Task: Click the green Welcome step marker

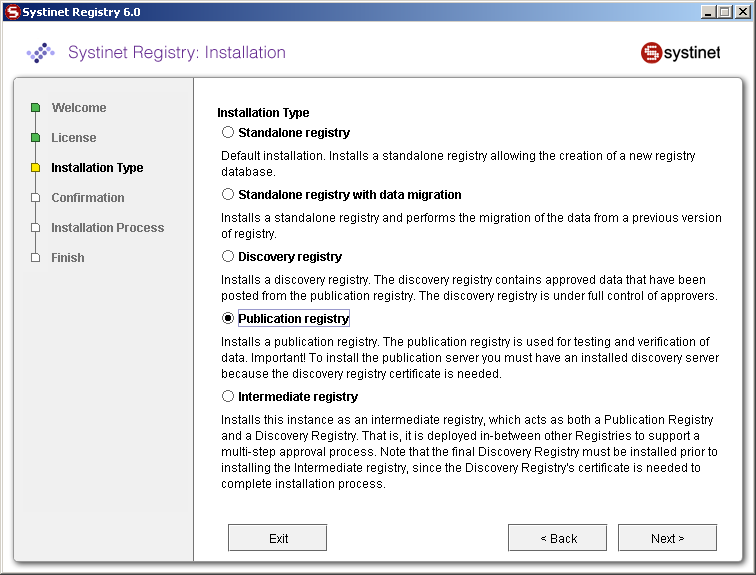Action: [35, 107]
